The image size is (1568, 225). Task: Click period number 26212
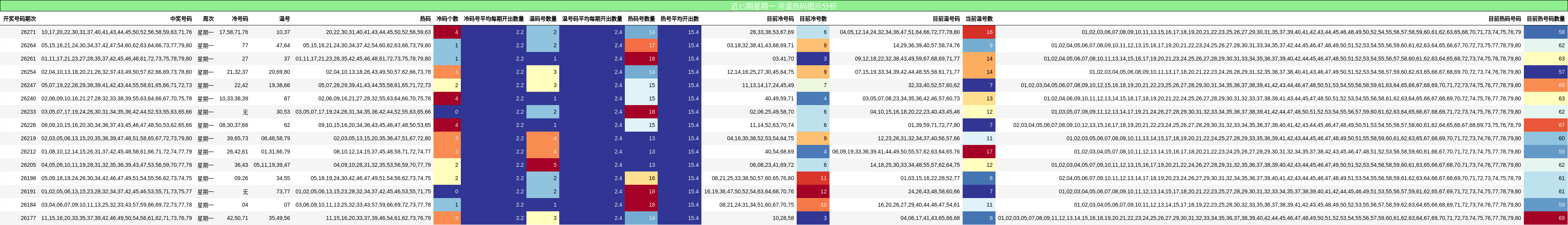28,152
